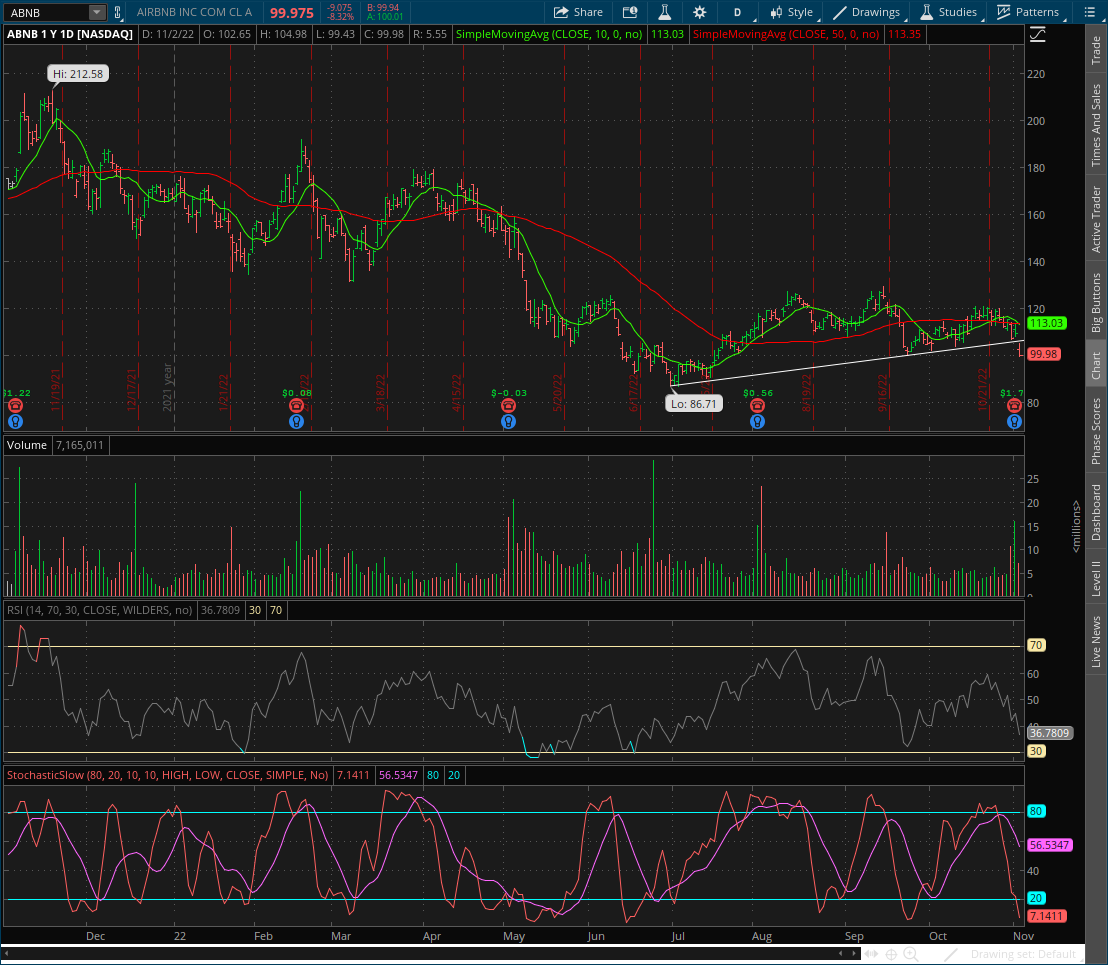Click the icon right of Share
1108x965 pixels.
pyautogui.click(x=630, y=12)
